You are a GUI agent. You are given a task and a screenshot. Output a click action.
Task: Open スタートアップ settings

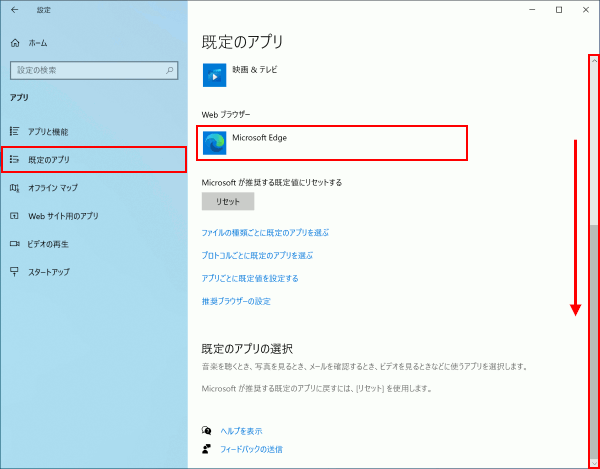click(x=94, y=272)
